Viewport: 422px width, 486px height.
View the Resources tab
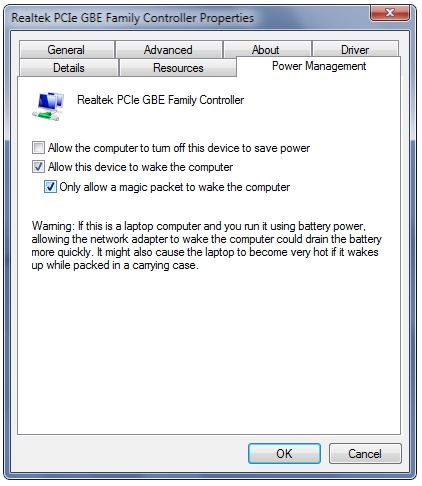(178, 68)
